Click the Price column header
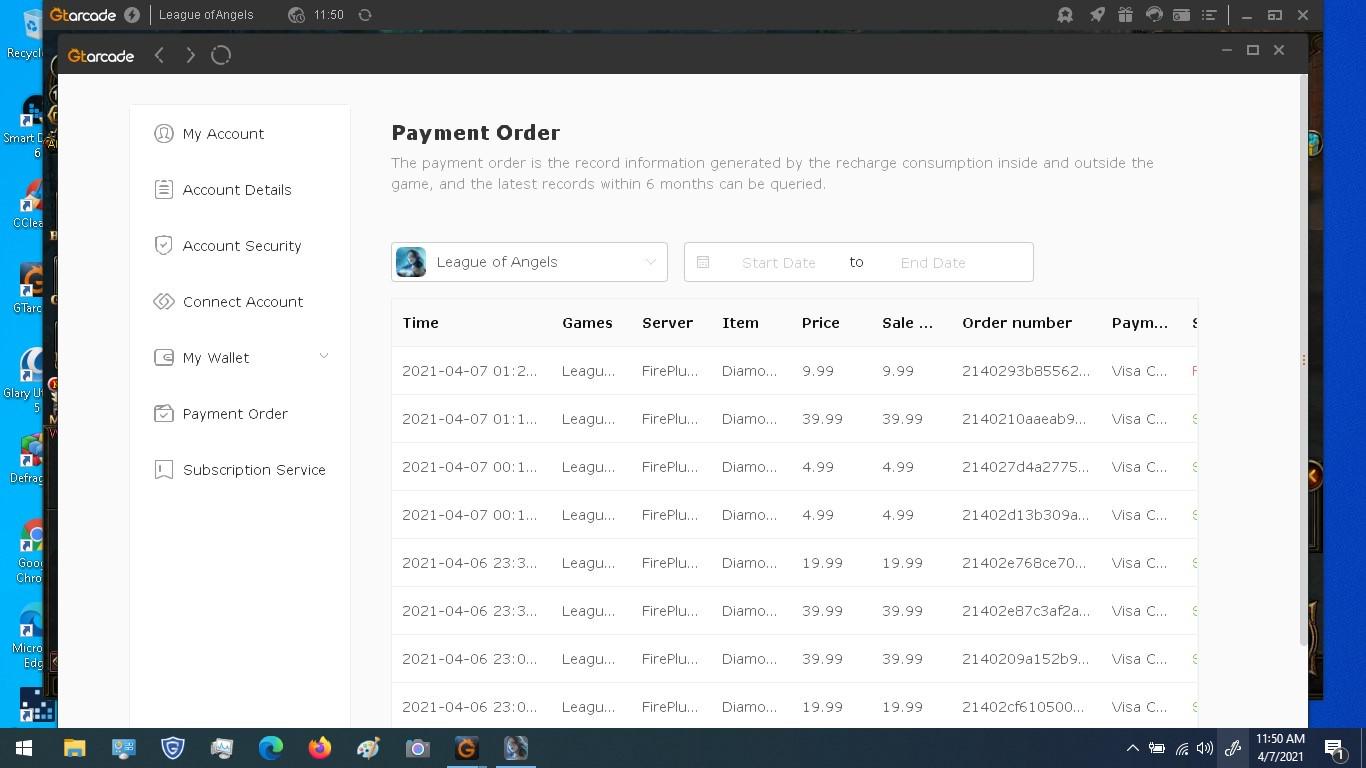 pos(820,323)
